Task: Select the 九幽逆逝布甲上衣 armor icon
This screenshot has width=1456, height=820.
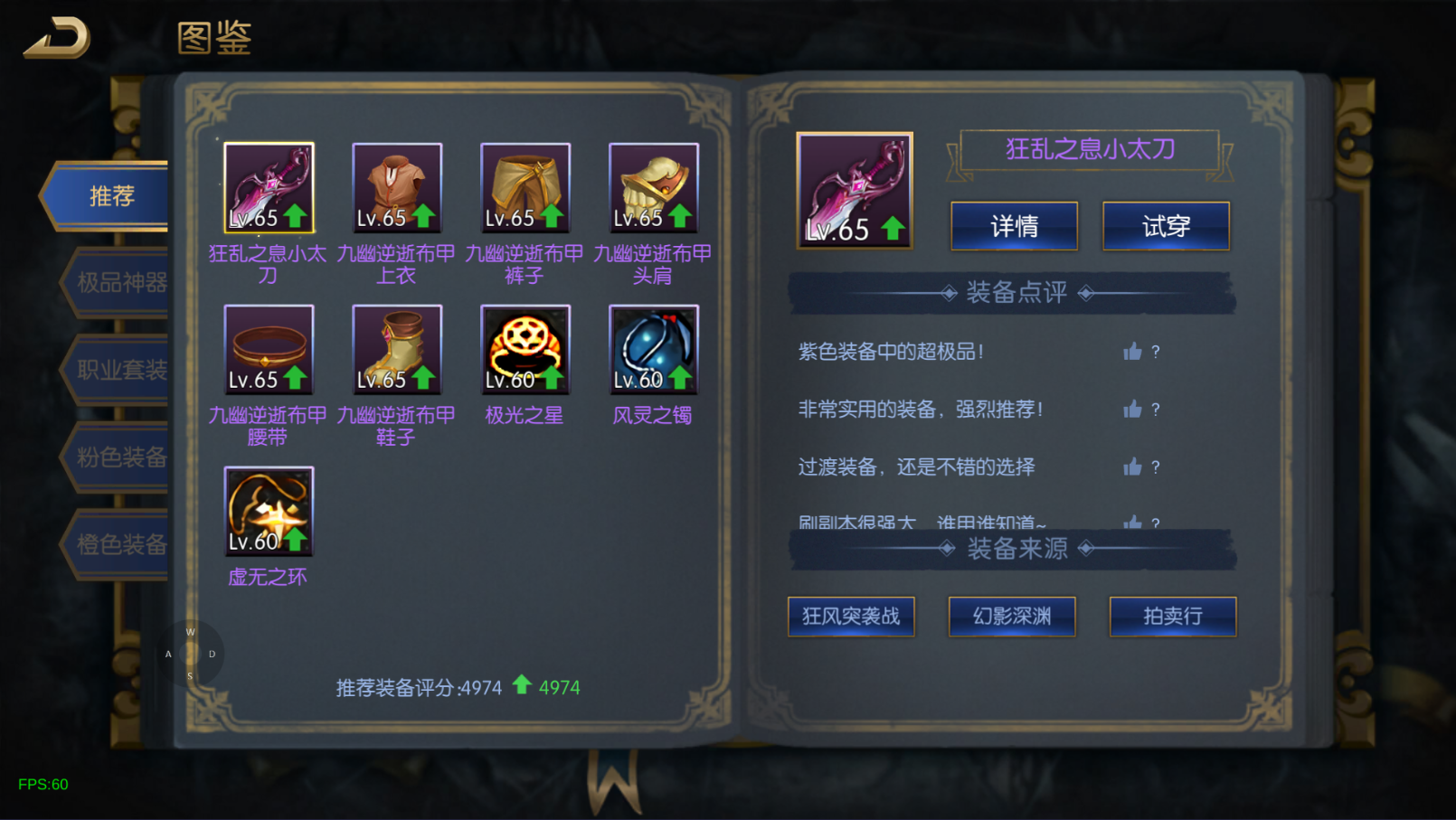Action: tap(397, 187)
